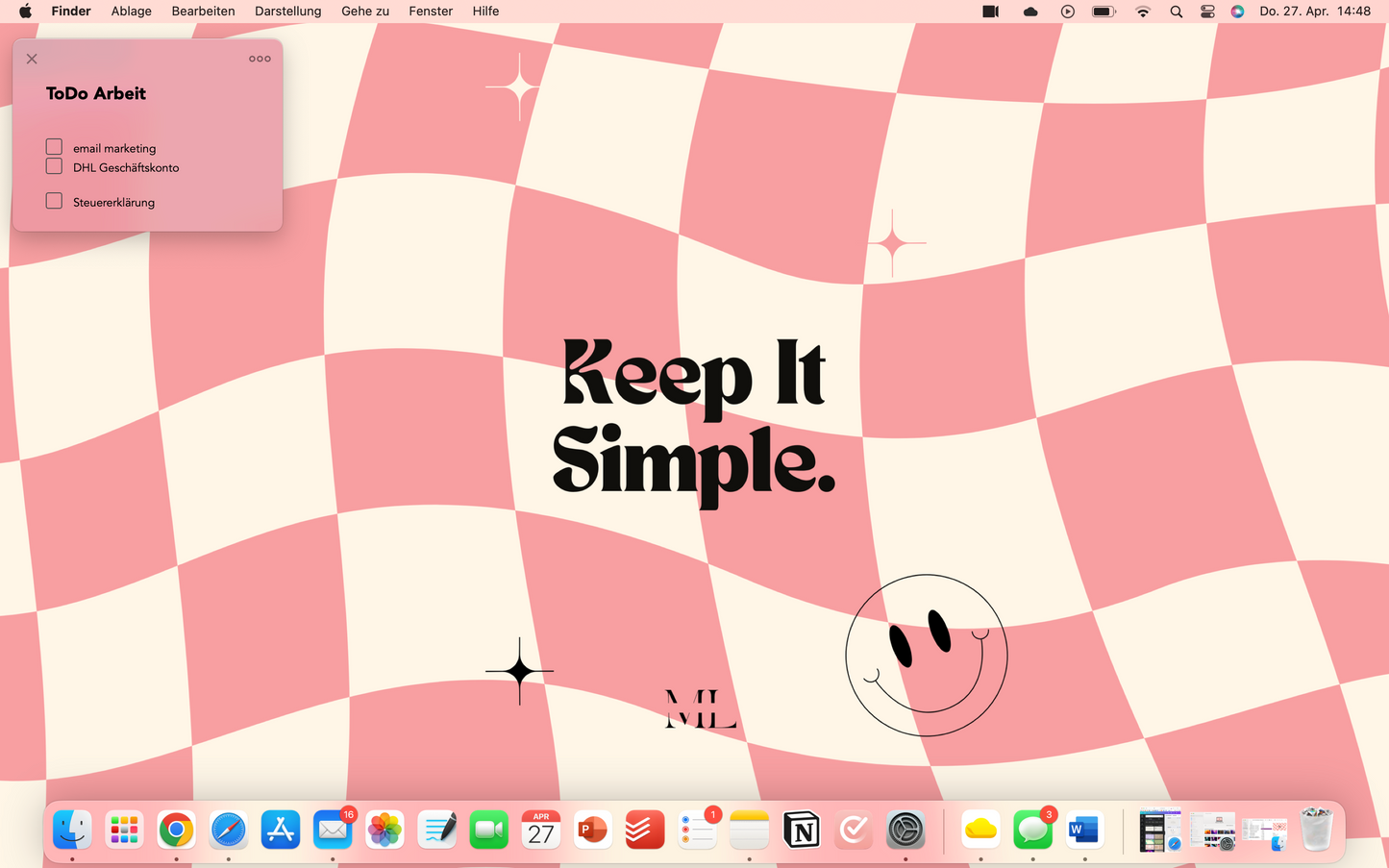Open the Ablage menu
Screen dimensions: 1389x868
[132, 12]
